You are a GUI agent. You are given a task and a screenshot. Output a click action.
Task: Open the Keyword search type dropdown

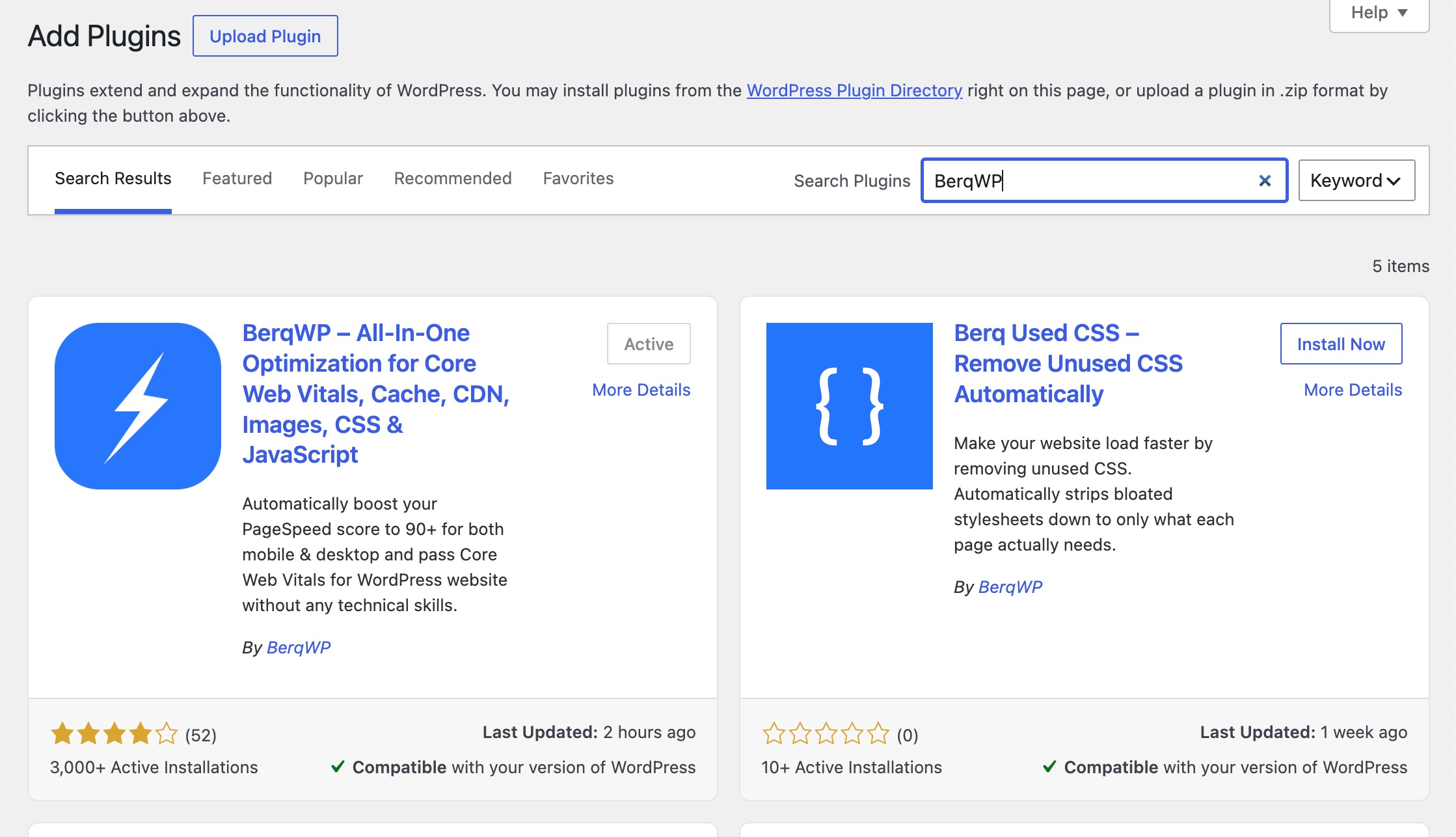click(x=1356, y=180)
